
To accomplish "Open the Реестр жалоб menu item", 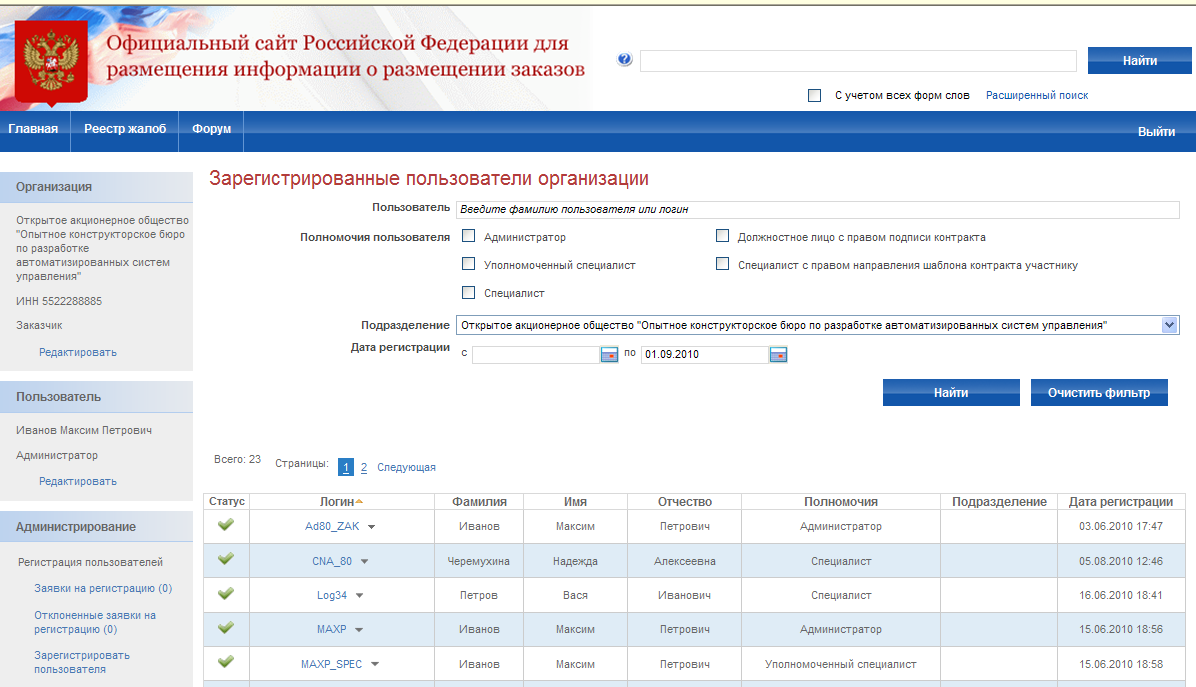I will [125, 129].
